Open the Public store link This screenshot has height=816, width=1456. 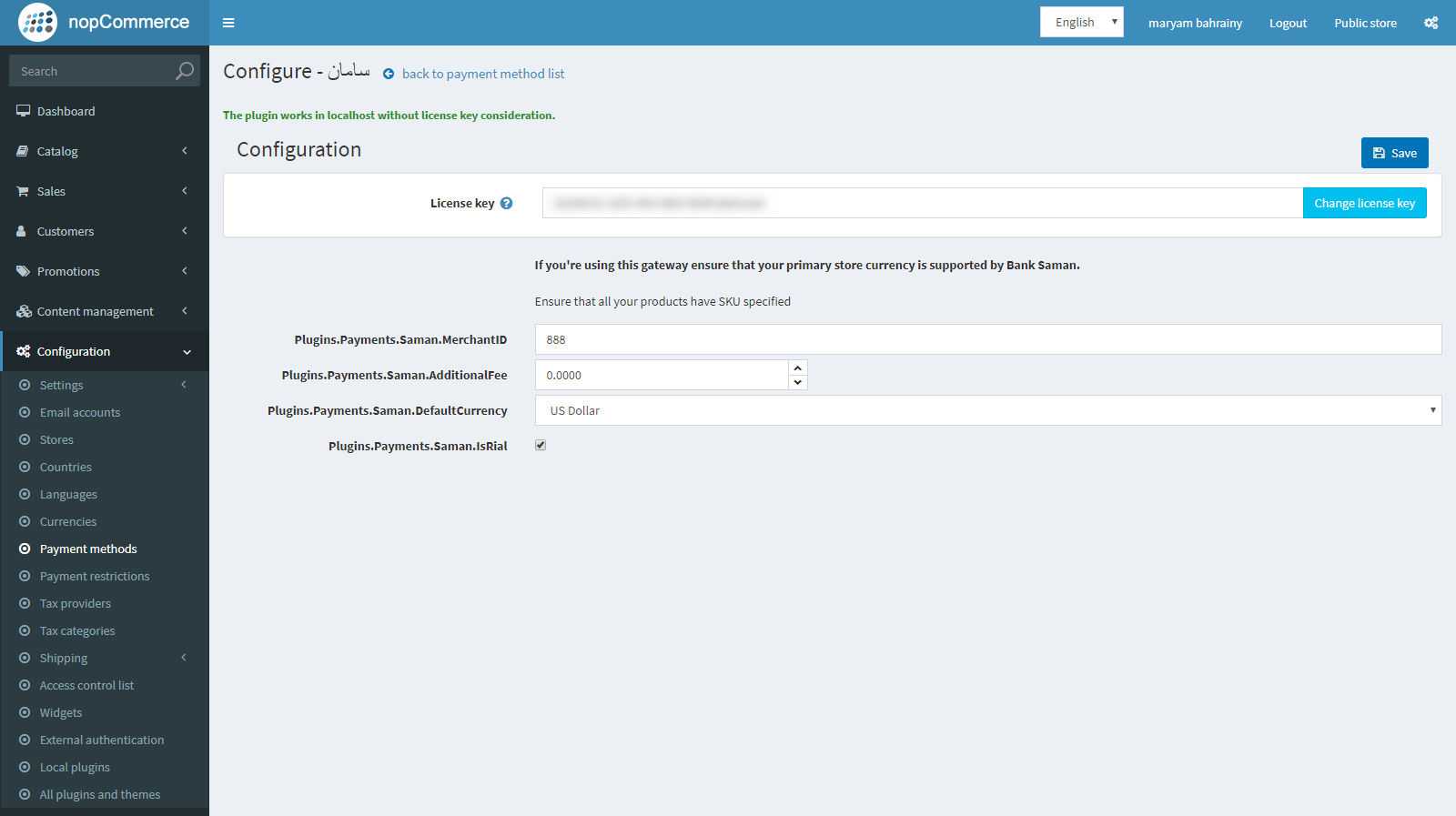click(x=1365, y=23)
